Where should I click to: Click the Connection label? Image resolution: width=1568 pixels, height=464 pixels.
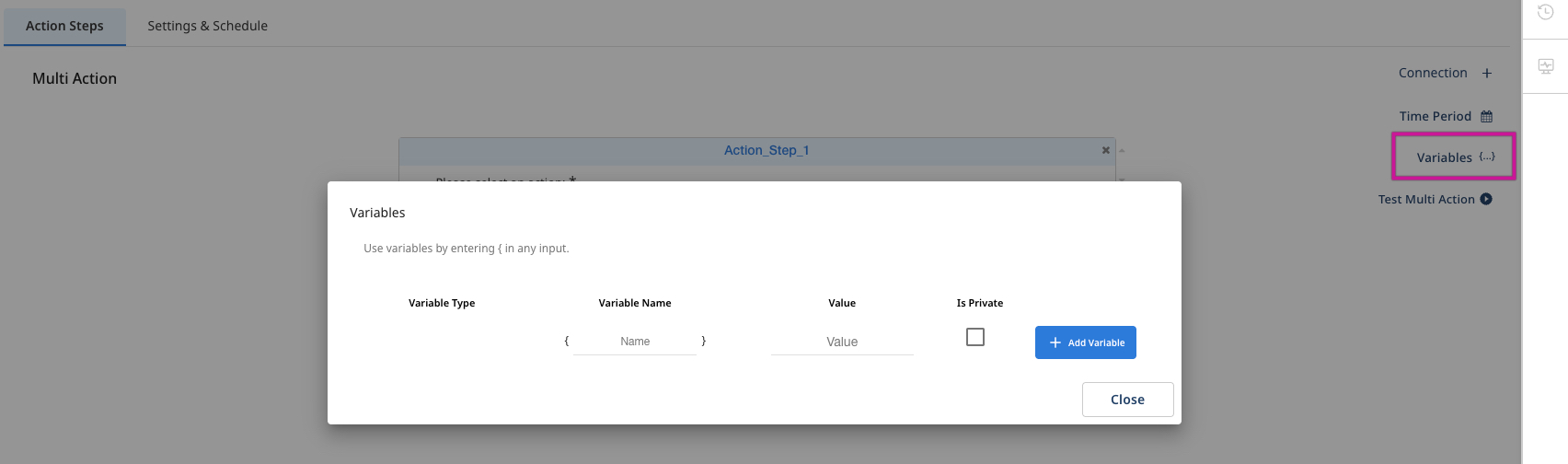1432,73
